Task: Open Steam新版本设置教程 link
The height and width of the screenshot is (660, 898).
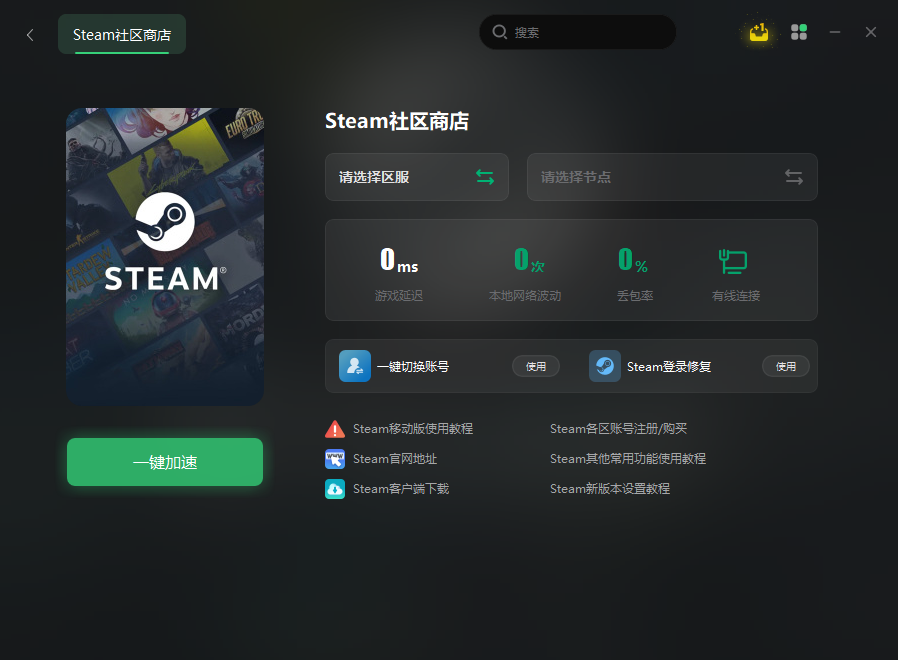Action: pos(610,489)
